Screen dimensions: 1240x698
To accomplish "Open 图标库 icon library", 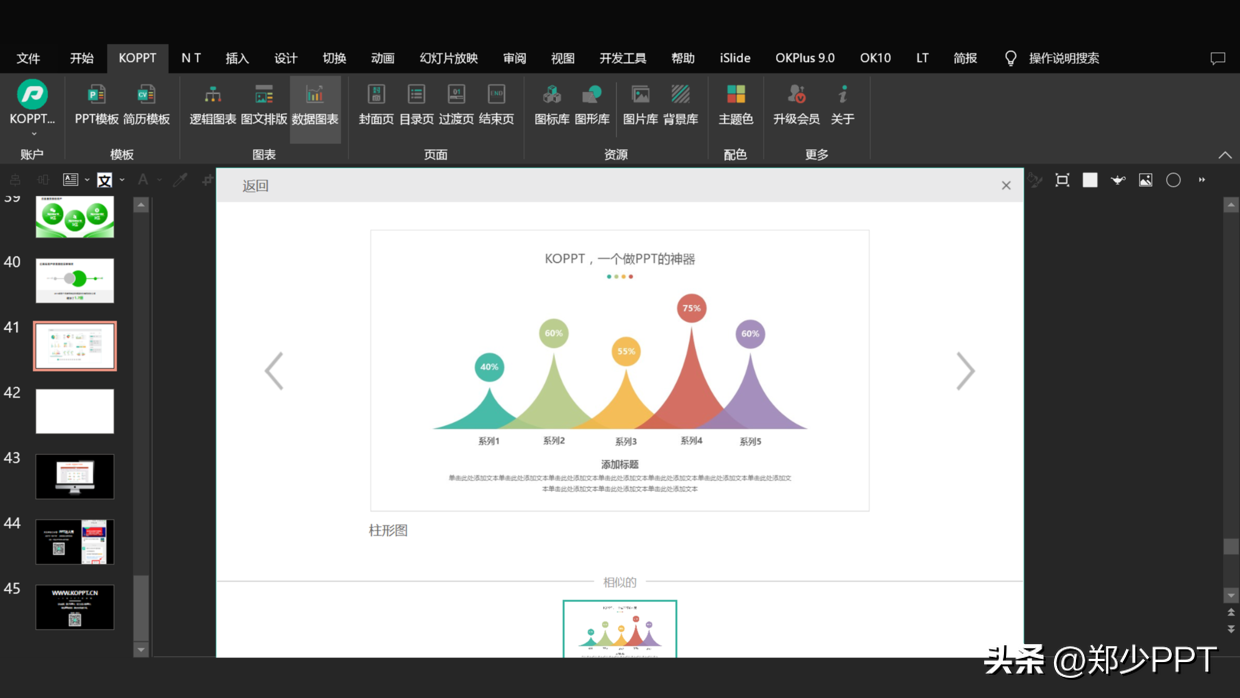I will (552, 104).
